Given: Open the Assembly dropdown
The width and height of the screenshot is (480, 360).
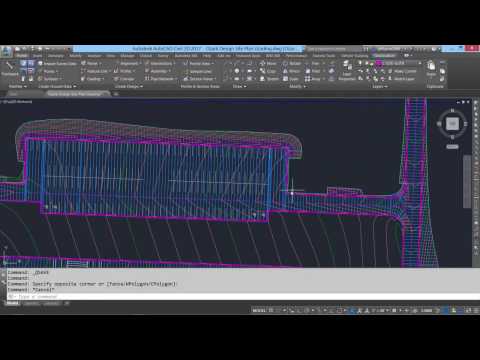Looking at the screenshot, I should tap(157, 71).
